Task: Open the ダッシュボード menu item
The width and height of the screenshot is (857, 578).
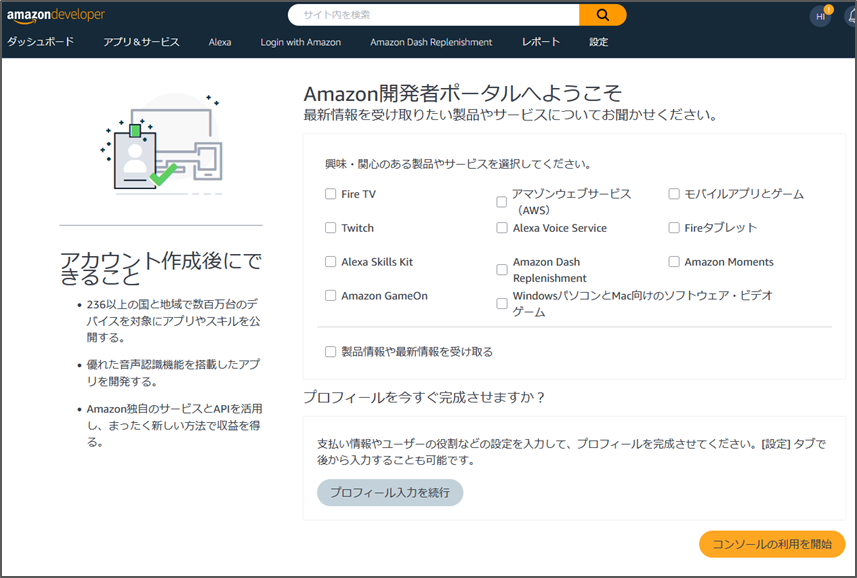Action: 40,42
